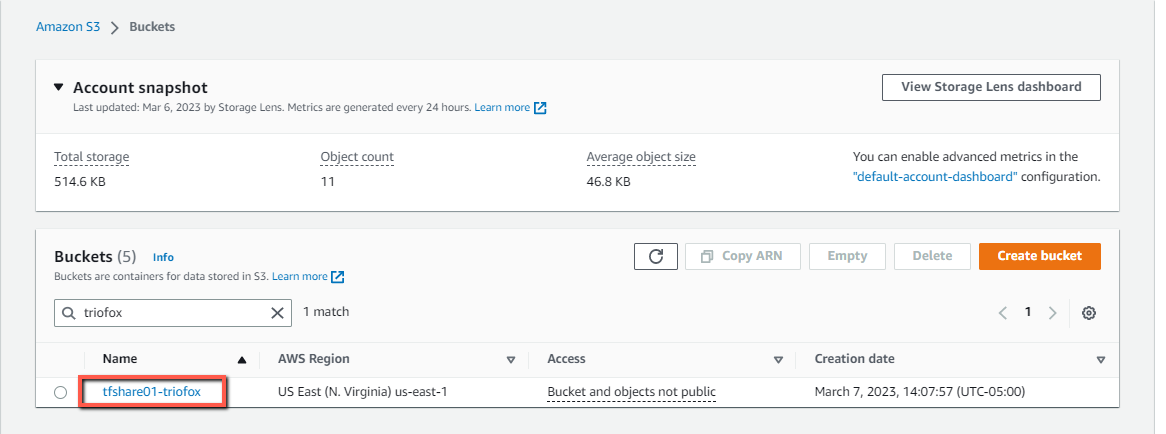Click the Create bucket button
1166x434 pixels.
[x=1040, y=256]
